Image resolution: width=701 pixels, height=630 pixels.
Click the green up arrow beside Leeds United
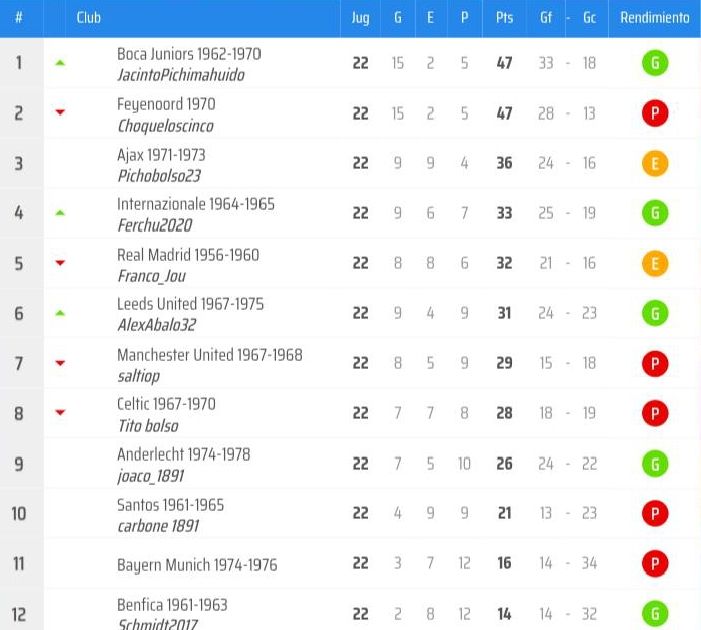point(60,313)
